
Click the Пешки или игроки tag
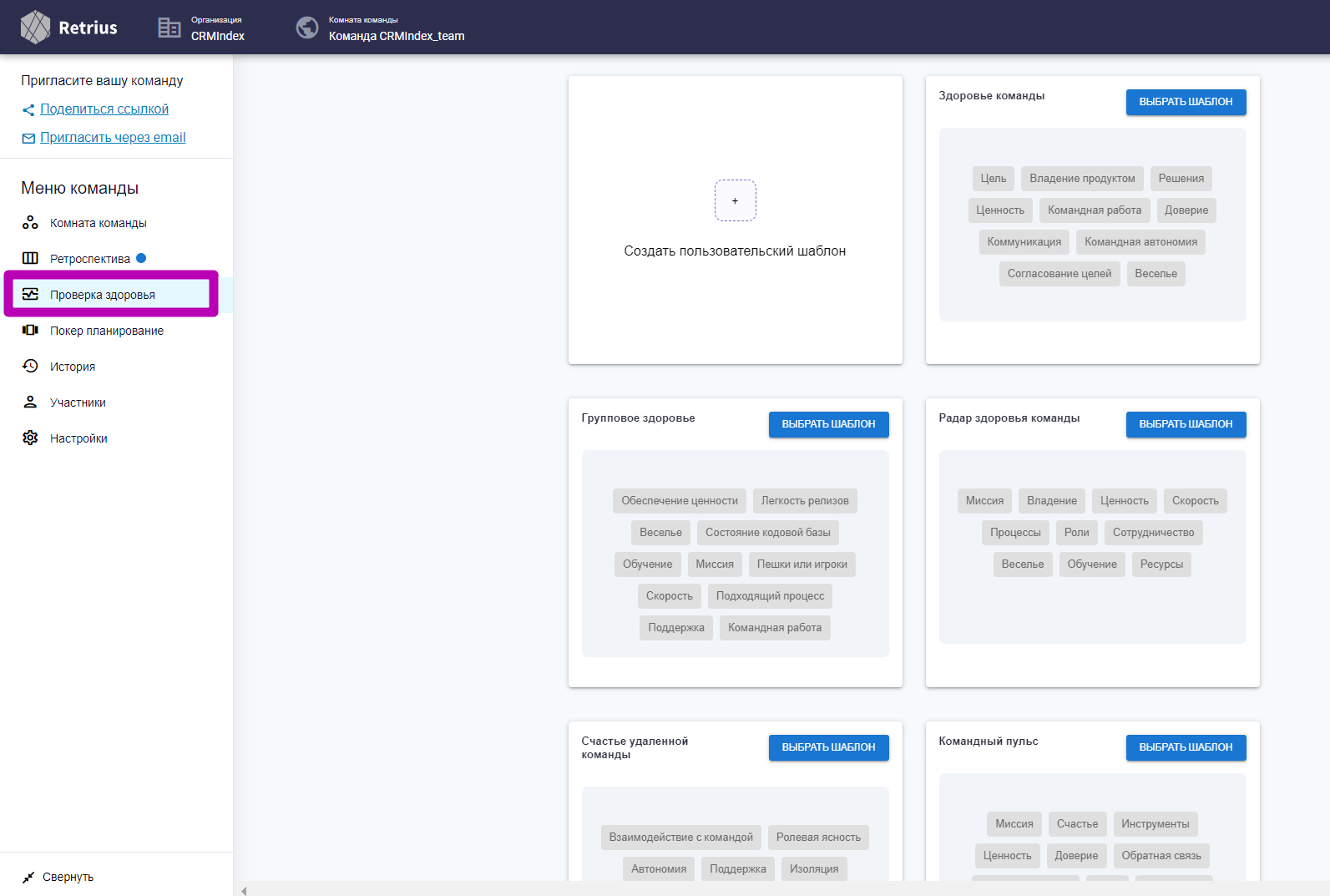(802, 564)
